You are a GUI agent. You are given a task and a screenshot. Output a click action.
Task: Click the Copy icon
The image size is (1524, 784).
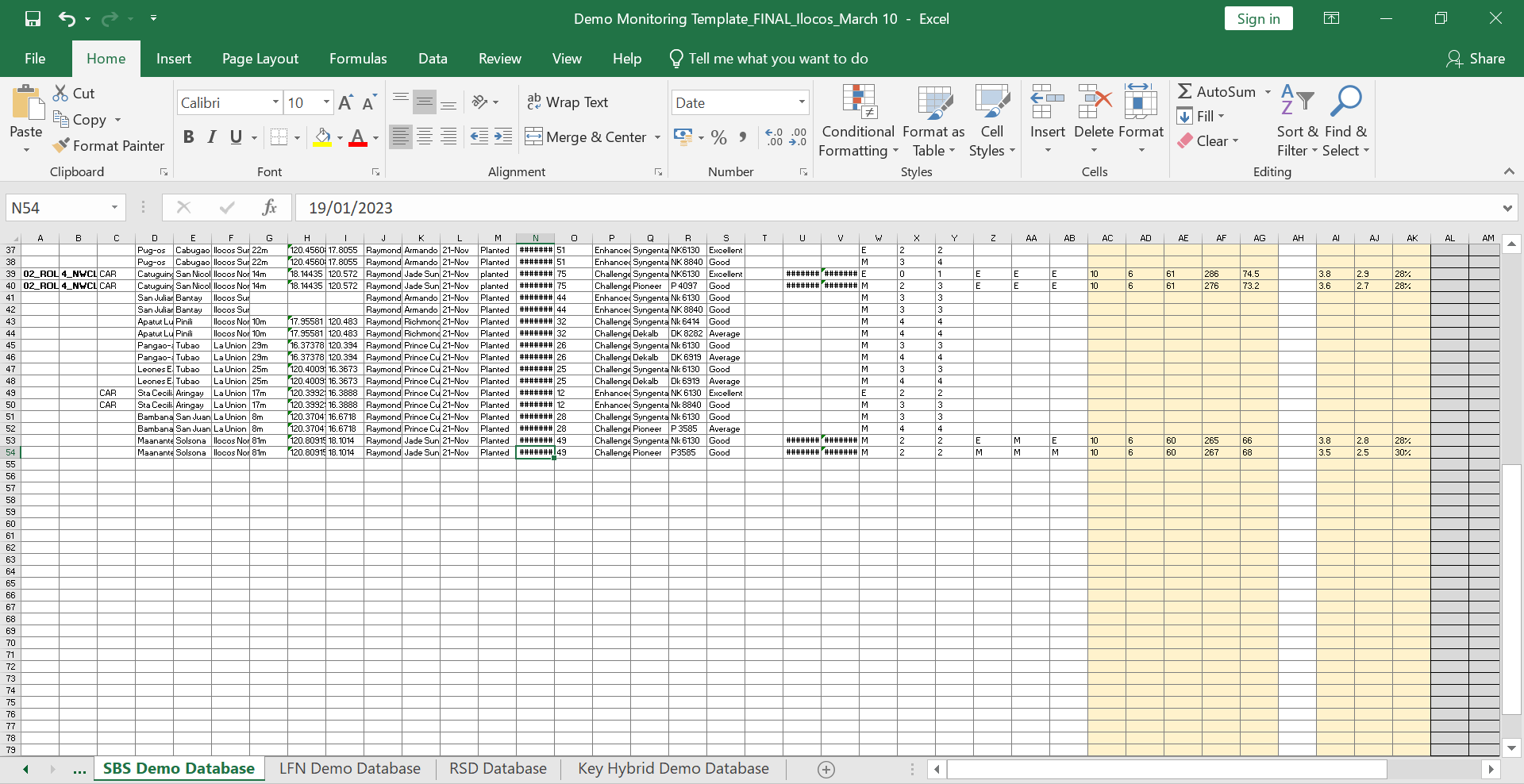pos(61,119)
